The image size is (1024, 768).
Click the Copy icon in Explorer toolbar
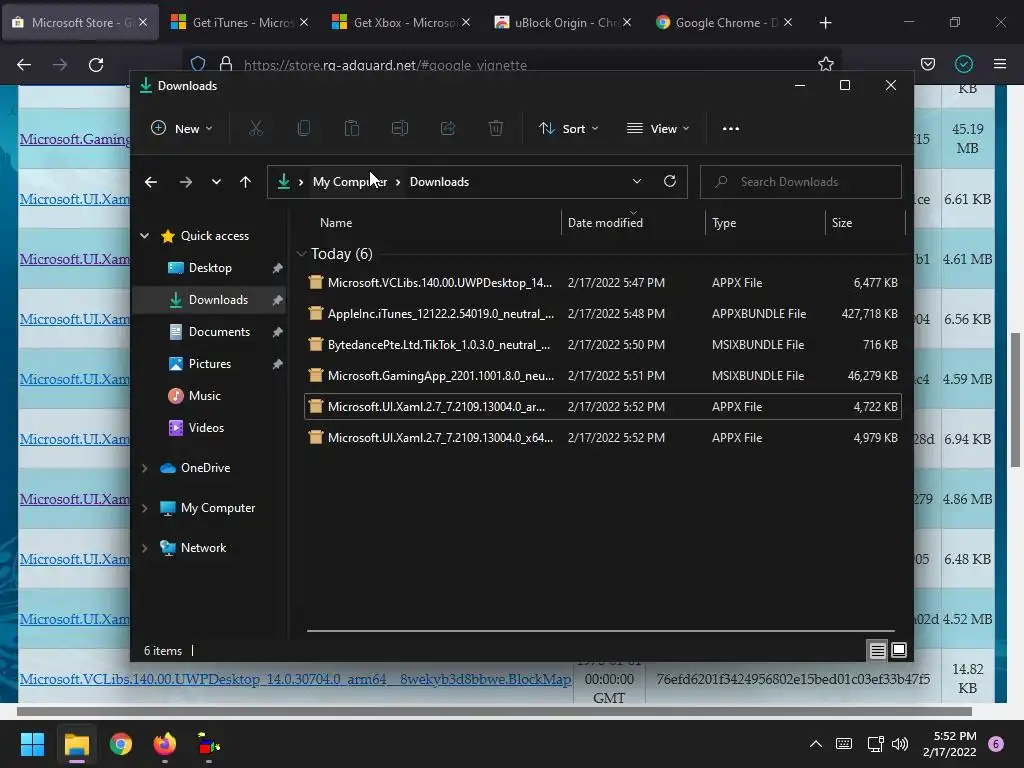coord(304,129)
